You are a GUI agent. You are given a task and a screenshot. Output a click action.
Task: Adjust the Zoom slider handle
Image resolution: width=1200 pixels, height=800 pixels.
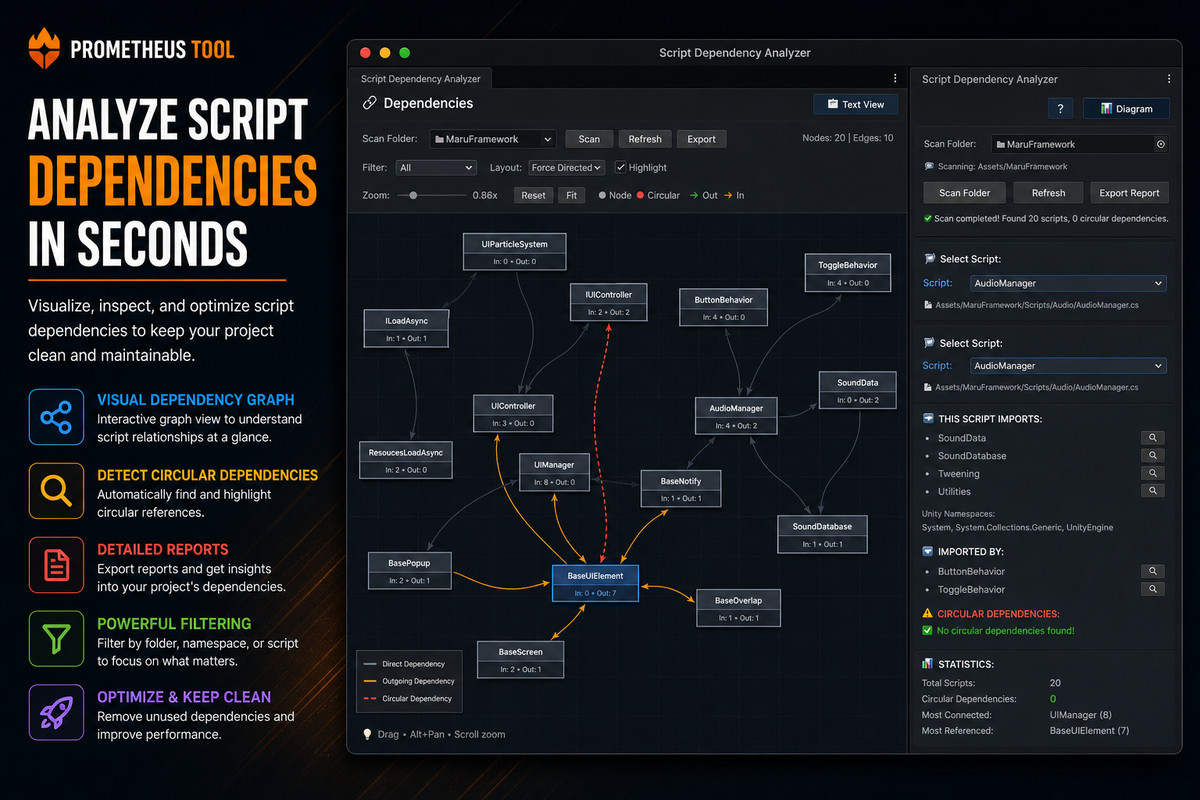[414, 195]
